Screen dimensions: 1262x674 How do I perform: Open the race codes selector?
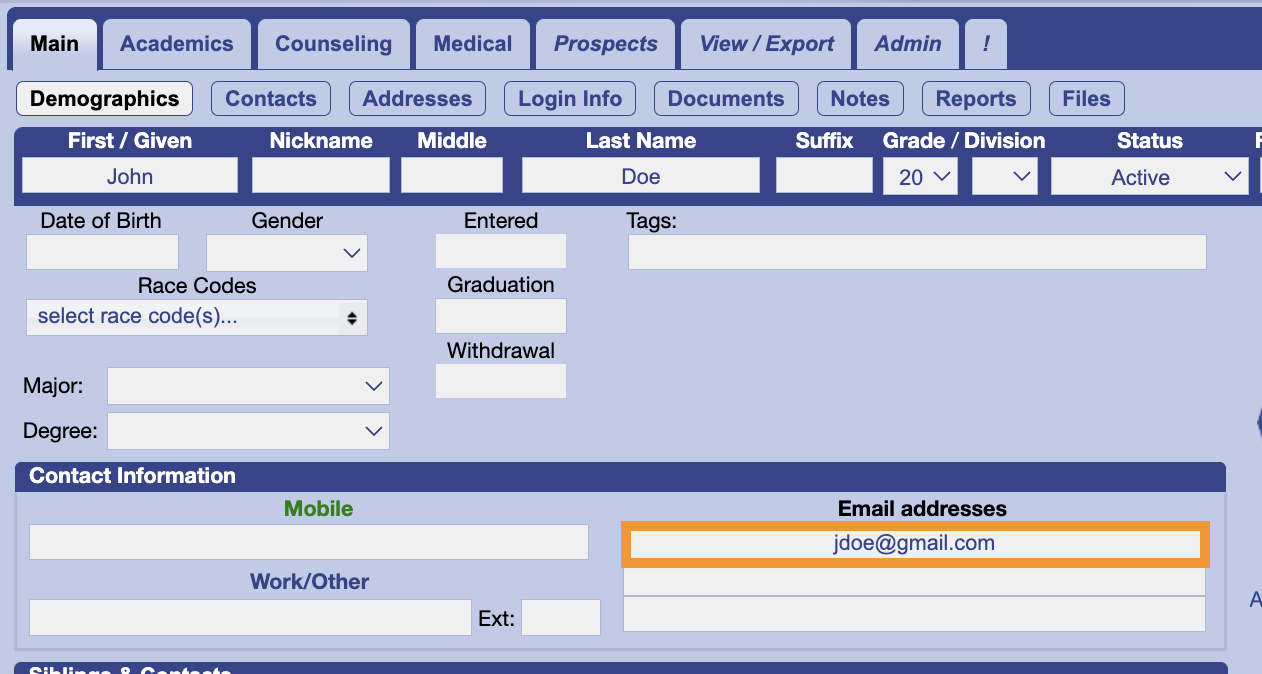(x=197, y=317)
